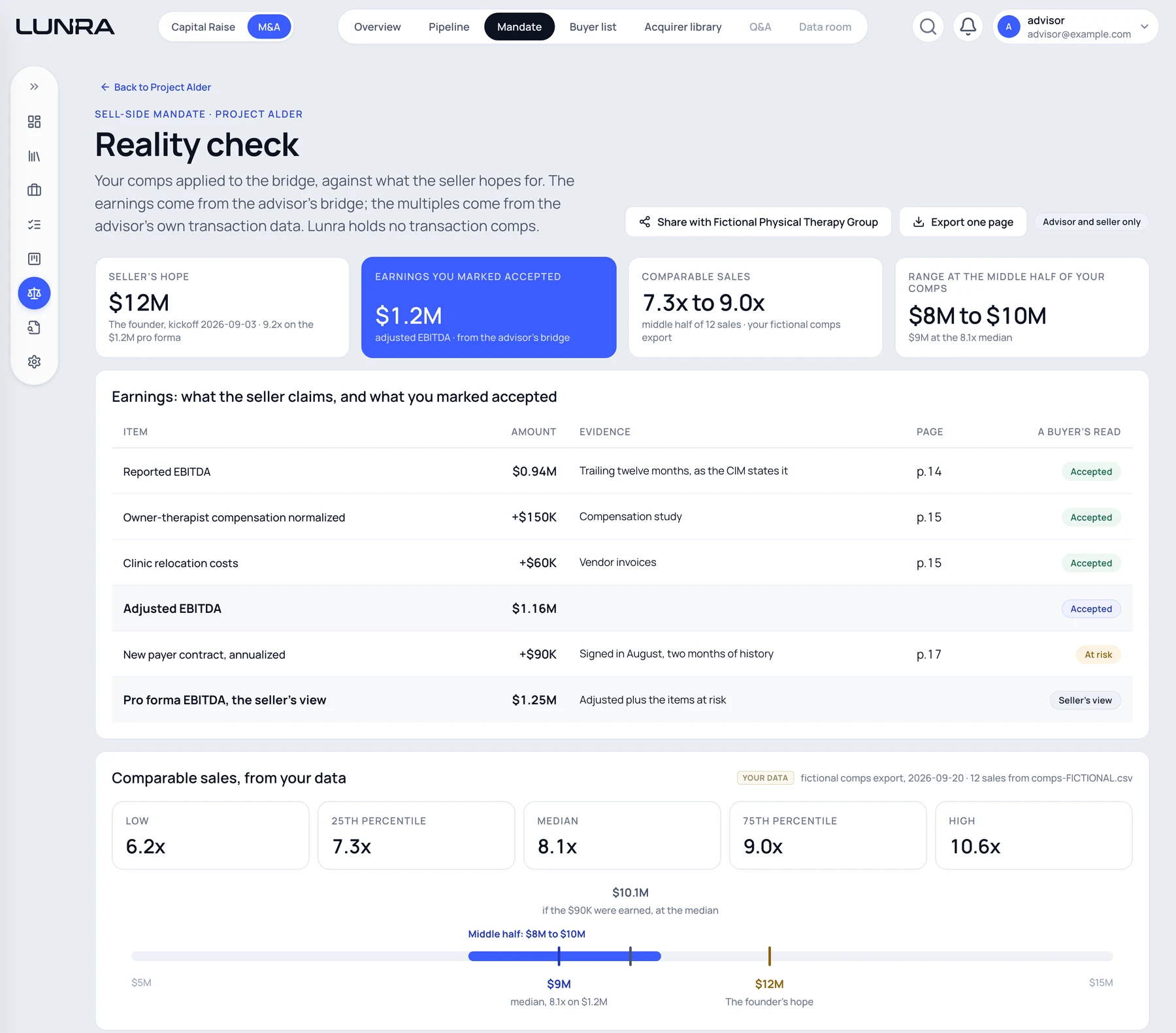
Task: Open the document search icon in sidebar
Action: coord(34,327)
